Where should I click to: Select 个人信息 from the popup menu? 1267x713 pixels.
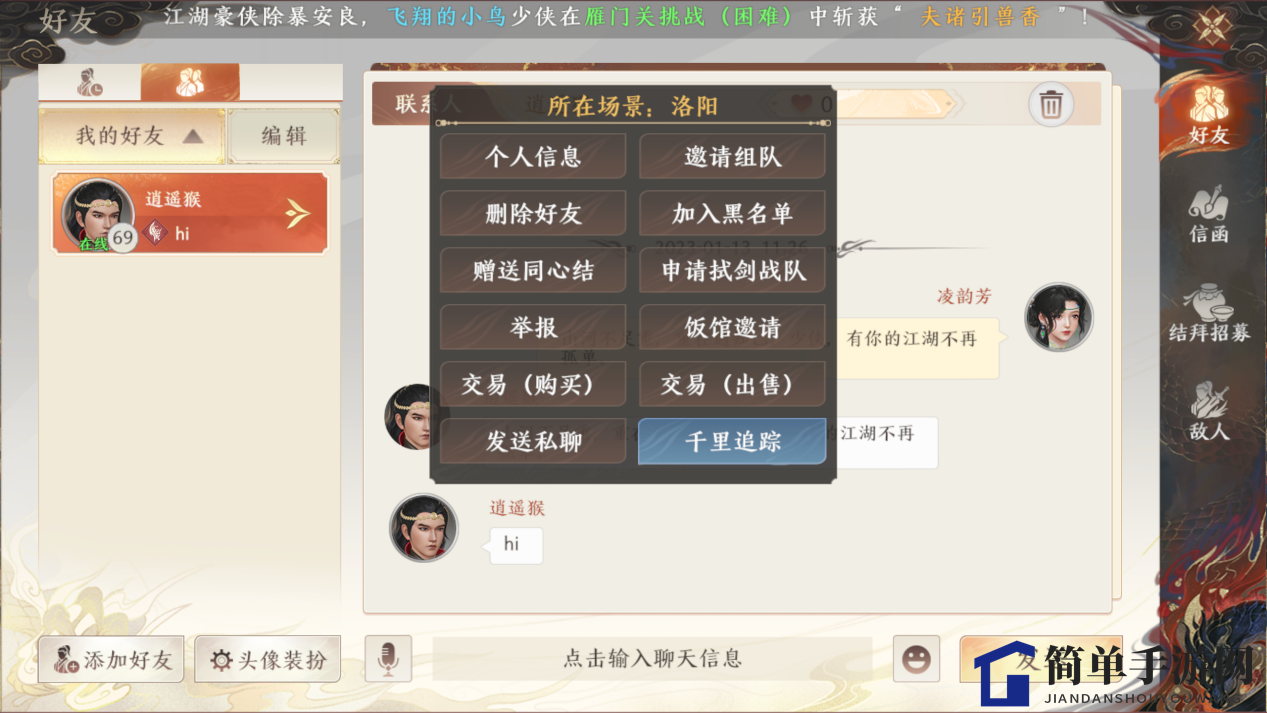tap(533, 157)
